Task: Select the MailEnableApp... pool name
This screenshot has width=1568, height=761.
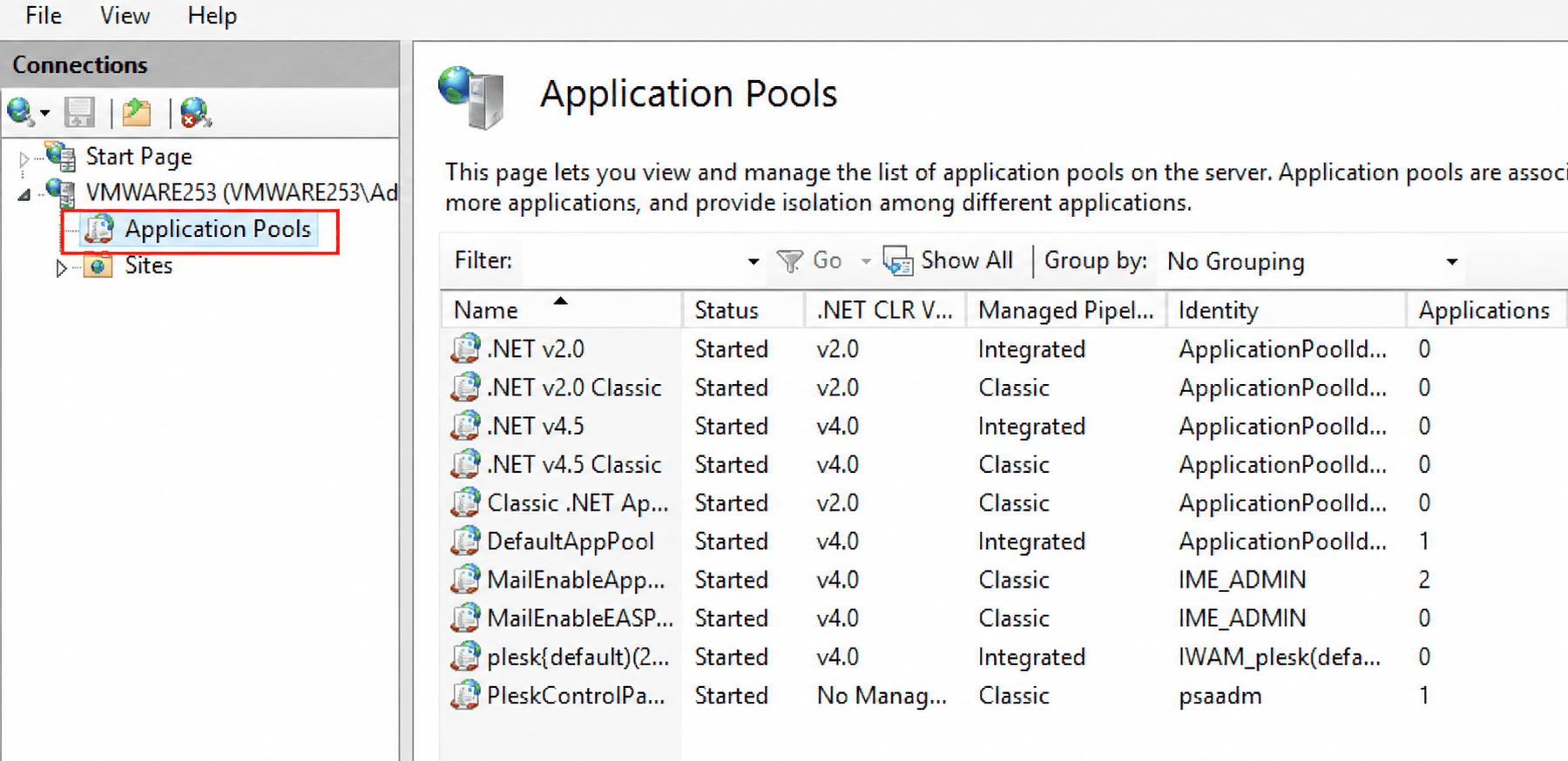Action: tap(576, 580)
